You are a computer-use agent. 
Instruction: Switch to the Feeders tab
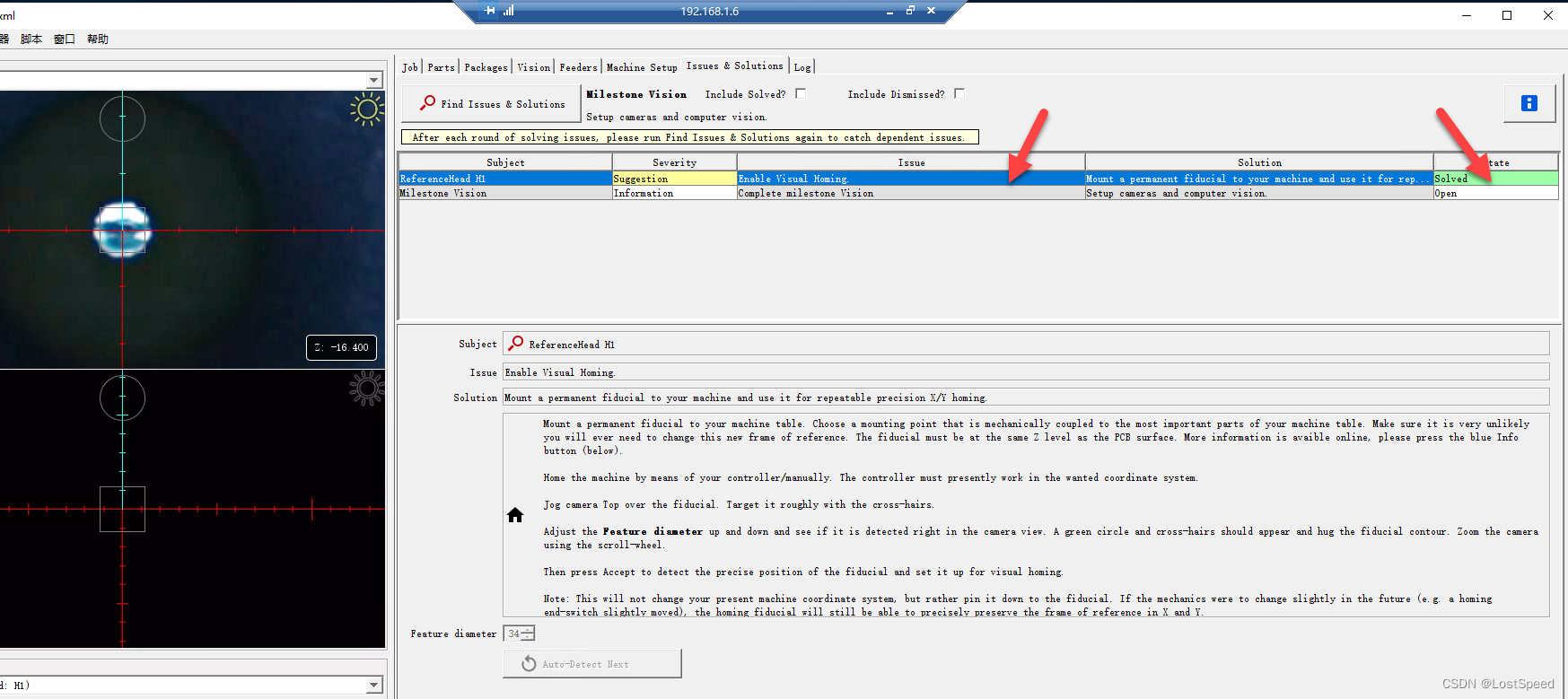[x=578, y=67]
